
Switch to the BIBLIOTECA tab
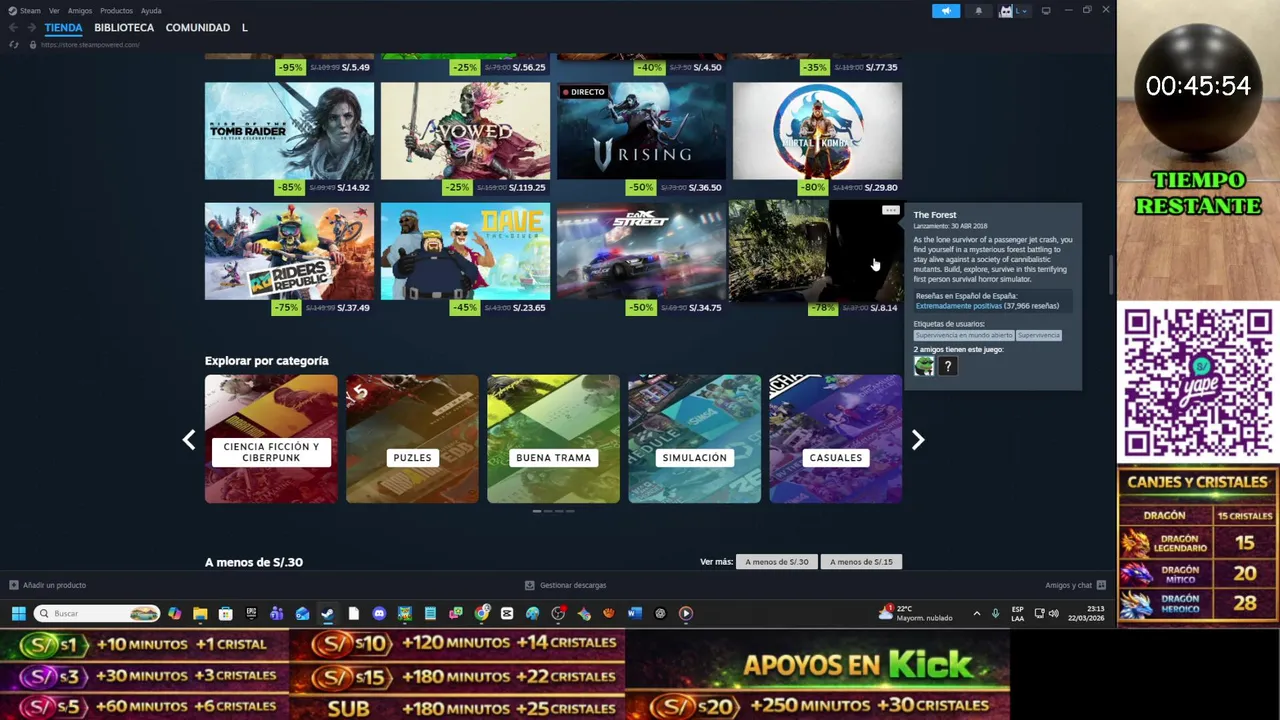coord(124,28)
